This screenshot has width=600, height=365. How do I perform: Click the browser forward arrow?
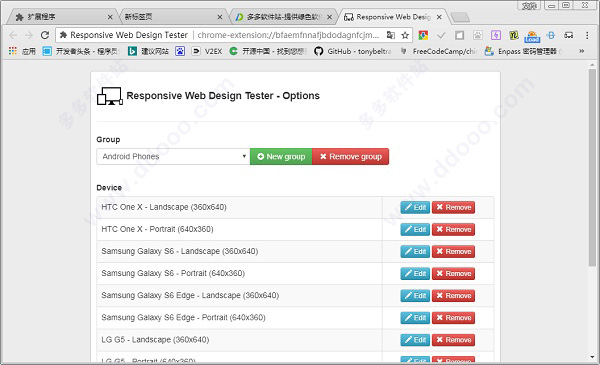click(29, 35)
